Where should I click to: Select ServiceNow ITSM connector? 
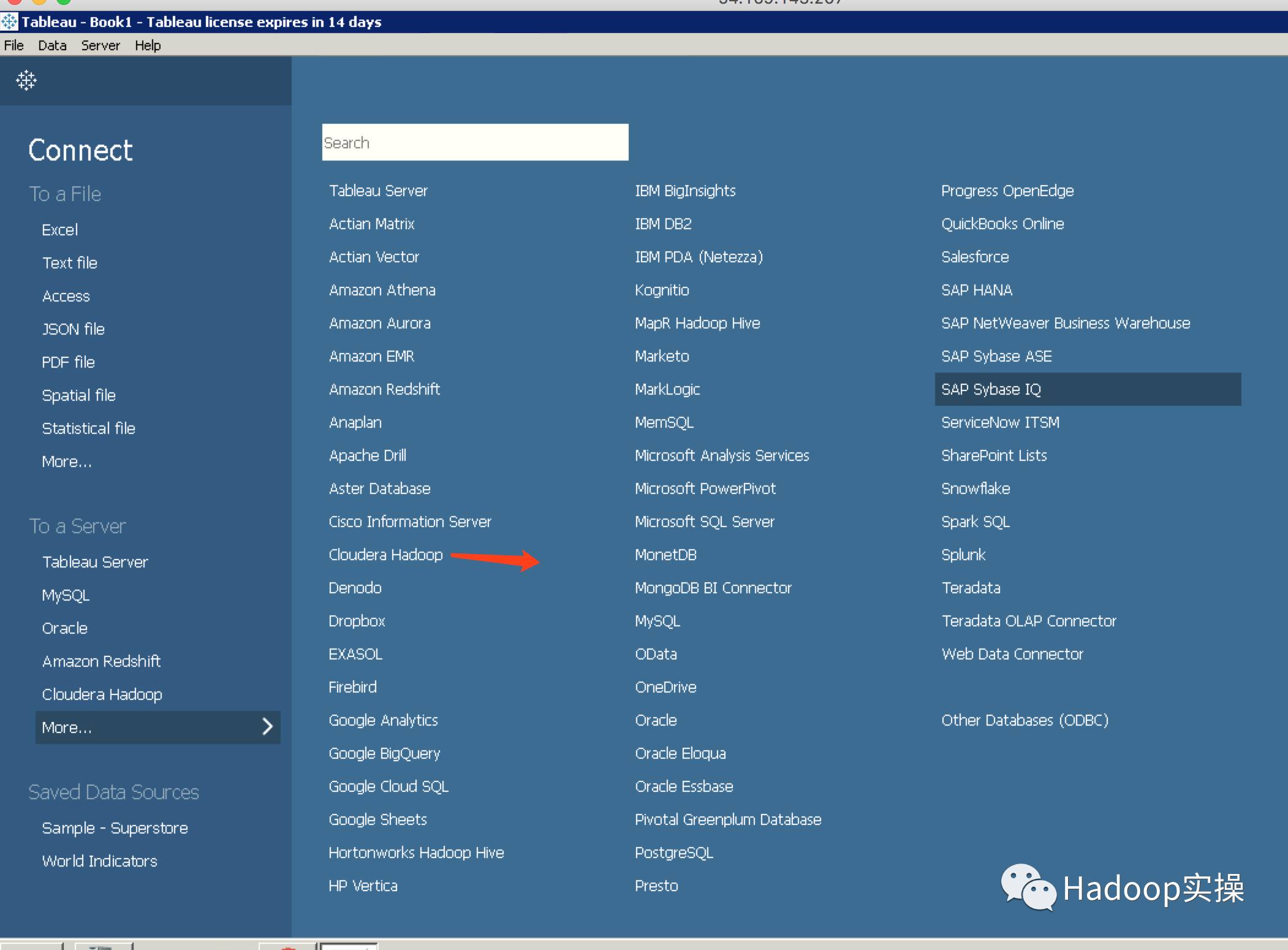coord(1001,422)
